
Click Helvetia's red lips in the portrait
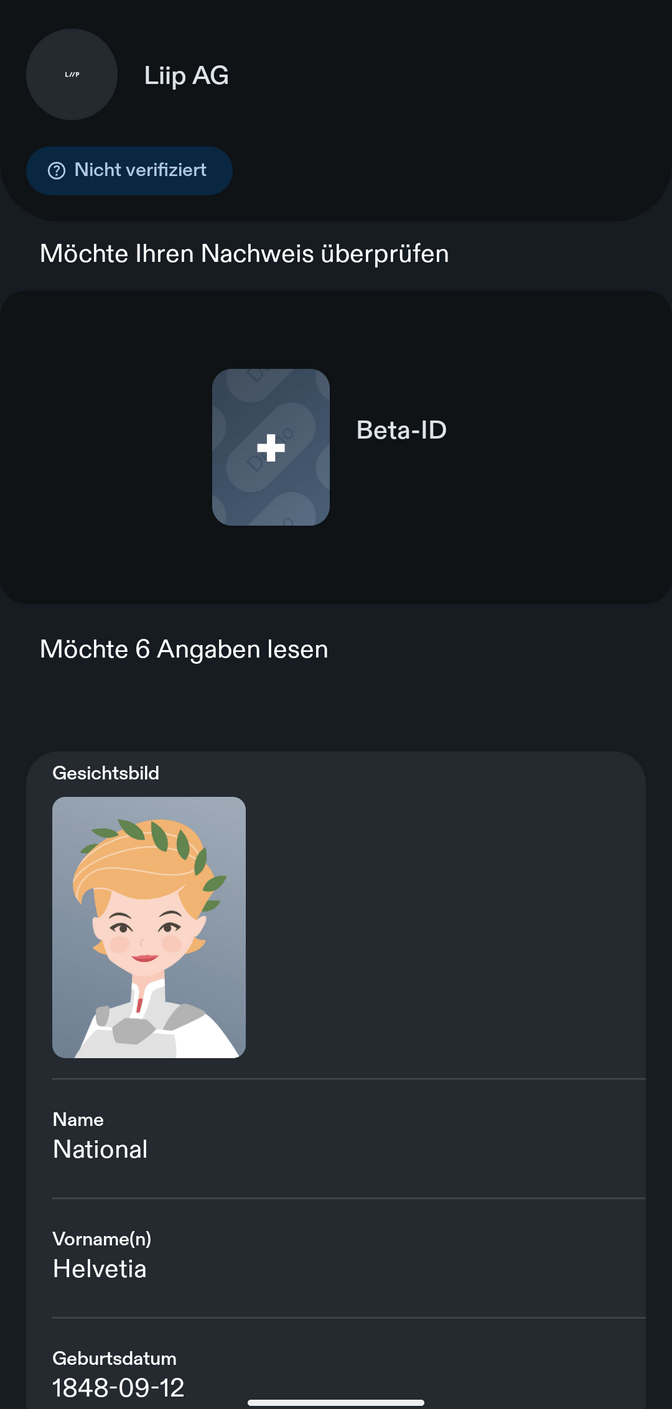click(x=145, y=958)
